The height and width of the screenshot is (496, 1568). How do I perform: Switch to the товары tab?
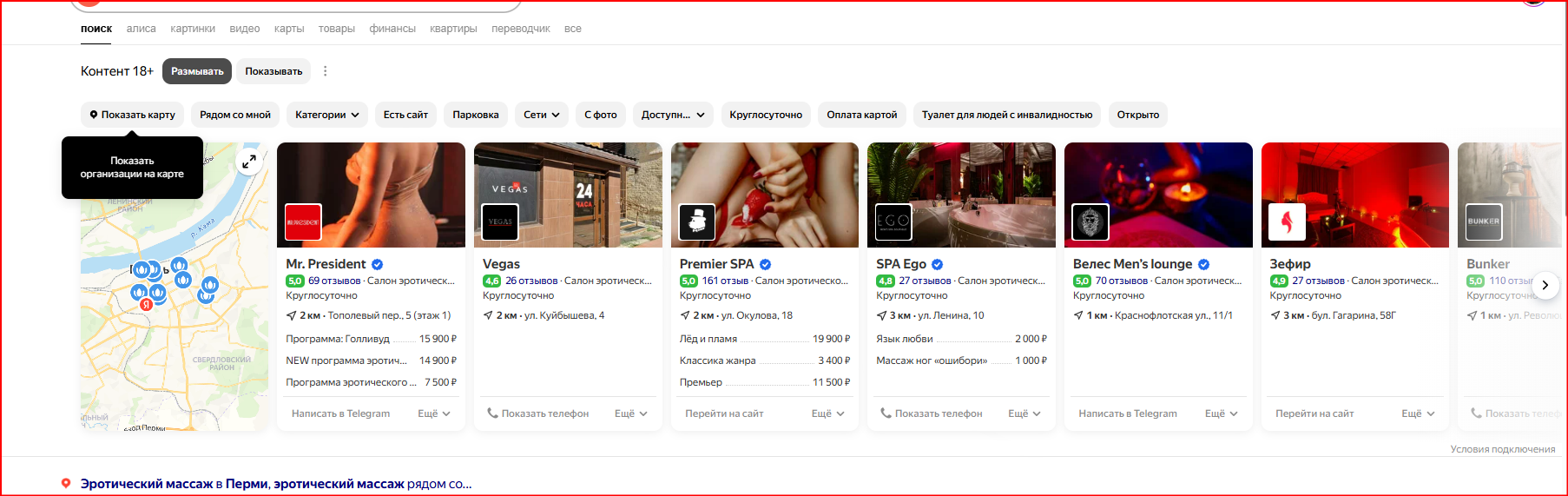click(x=337, y=29)
